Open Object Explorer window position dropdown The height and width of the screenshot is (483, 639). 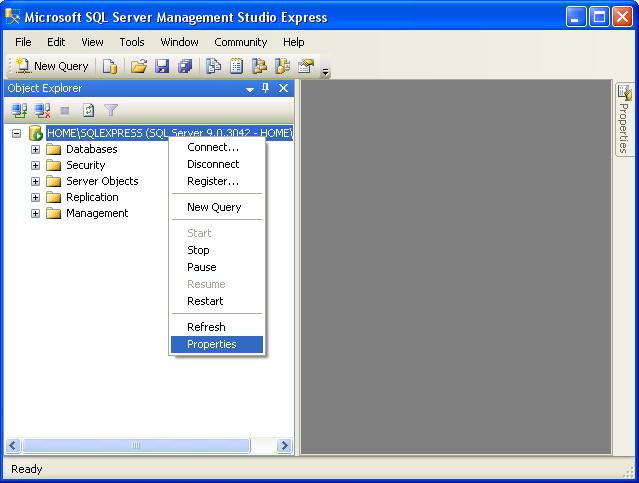coord(250,89)
